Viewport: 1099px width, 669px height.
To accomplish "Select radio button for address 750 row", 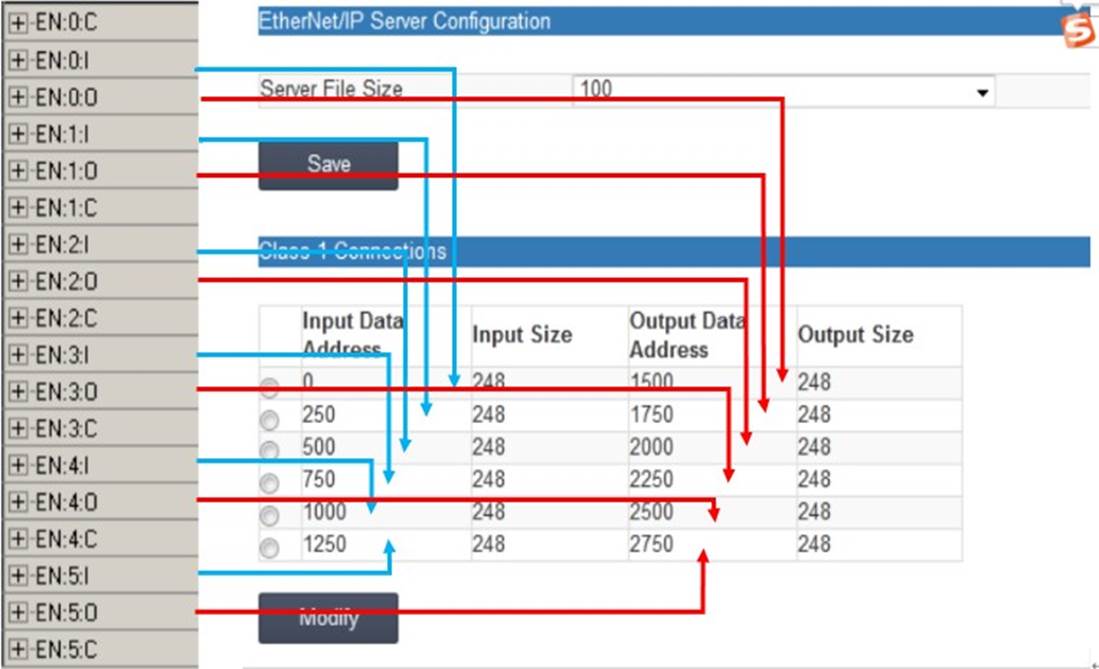I will click(269, 483).
